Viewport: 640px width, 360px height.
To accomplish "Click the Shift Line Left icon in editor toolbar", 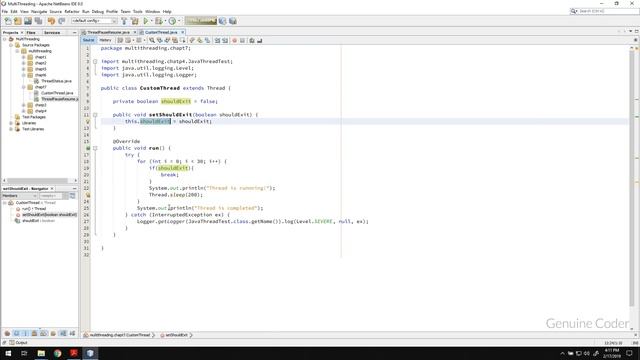I will 217,40.
